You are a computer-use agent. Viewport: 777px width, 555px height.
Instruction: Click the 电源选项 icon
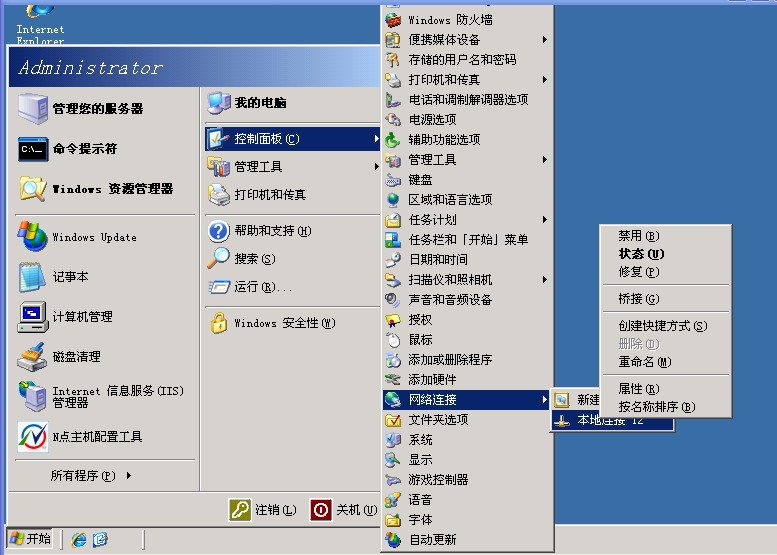393,119
